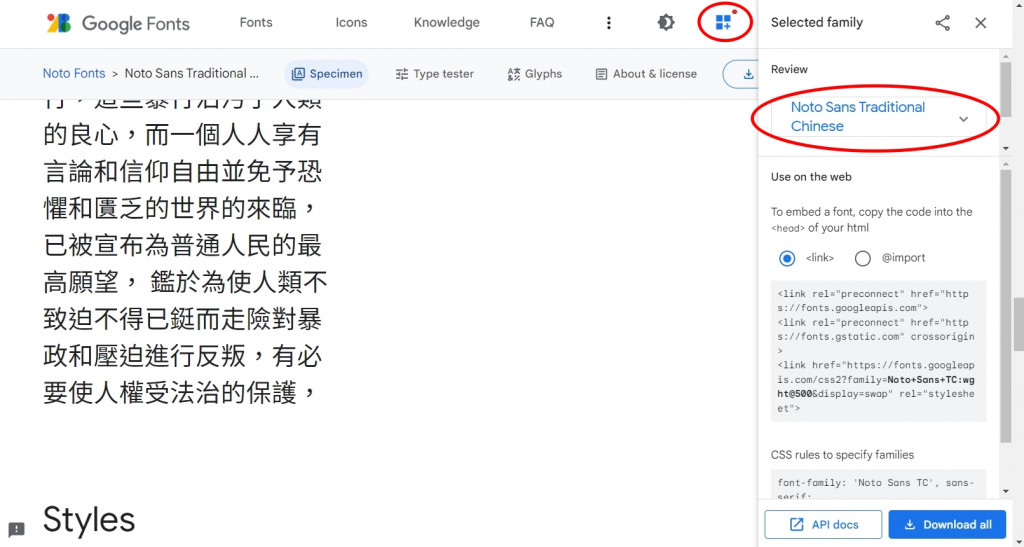Click the Review label
The height and width of the screenshot is (547, 1024).
coord(789,69)
